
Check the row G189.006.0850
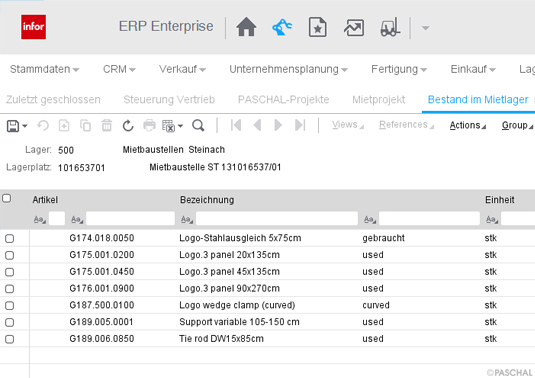(x=10, y=339)
